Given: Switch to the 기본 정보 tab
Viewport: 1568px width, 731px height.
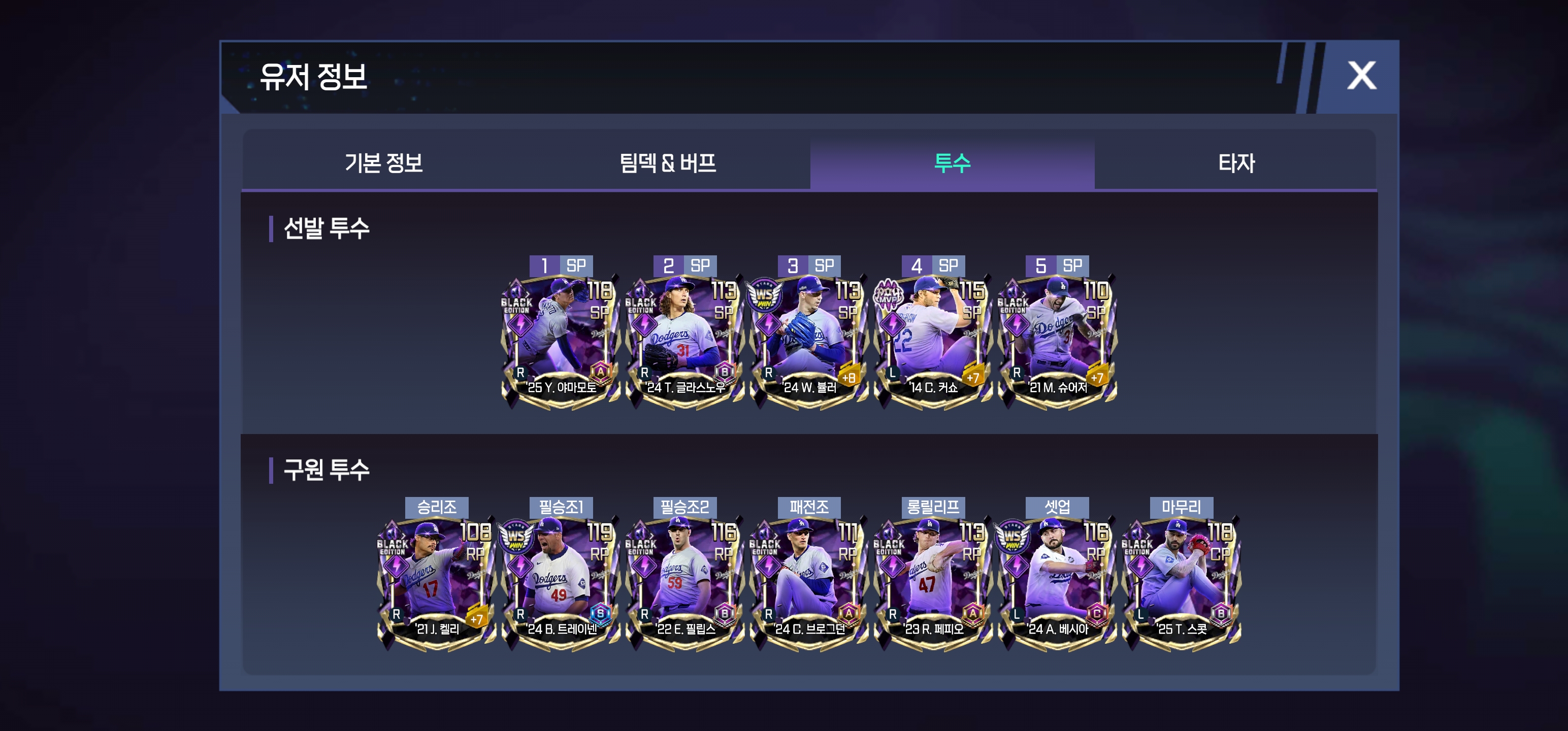Looking at the screenshot, I should tap(383, 162).
